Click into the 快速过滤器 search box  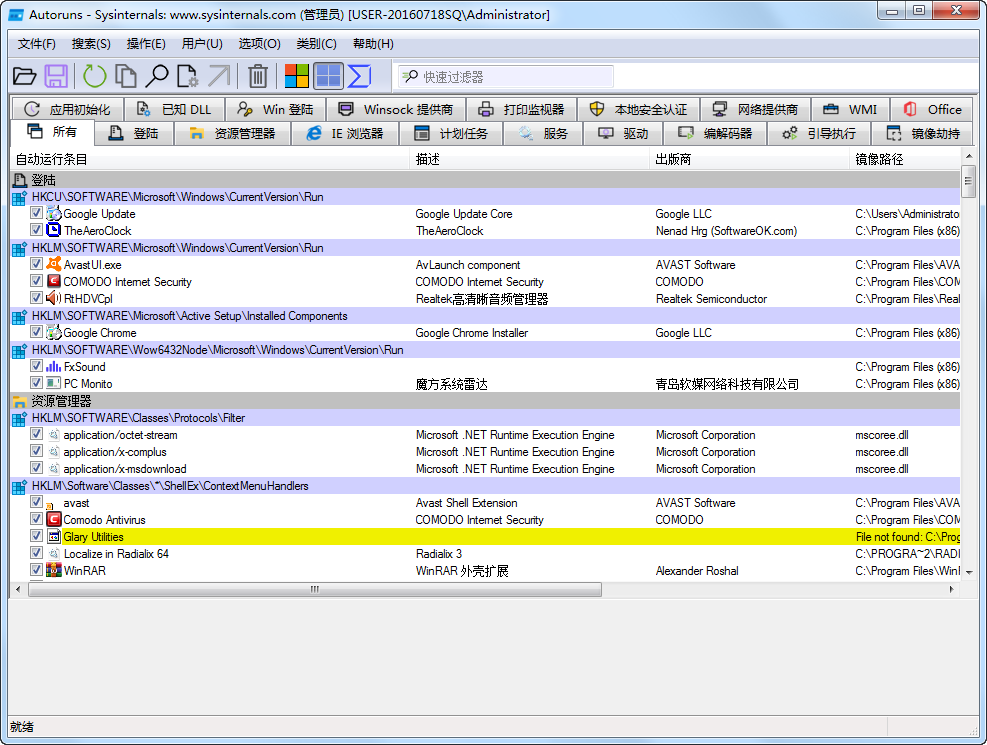coord(515,77)
